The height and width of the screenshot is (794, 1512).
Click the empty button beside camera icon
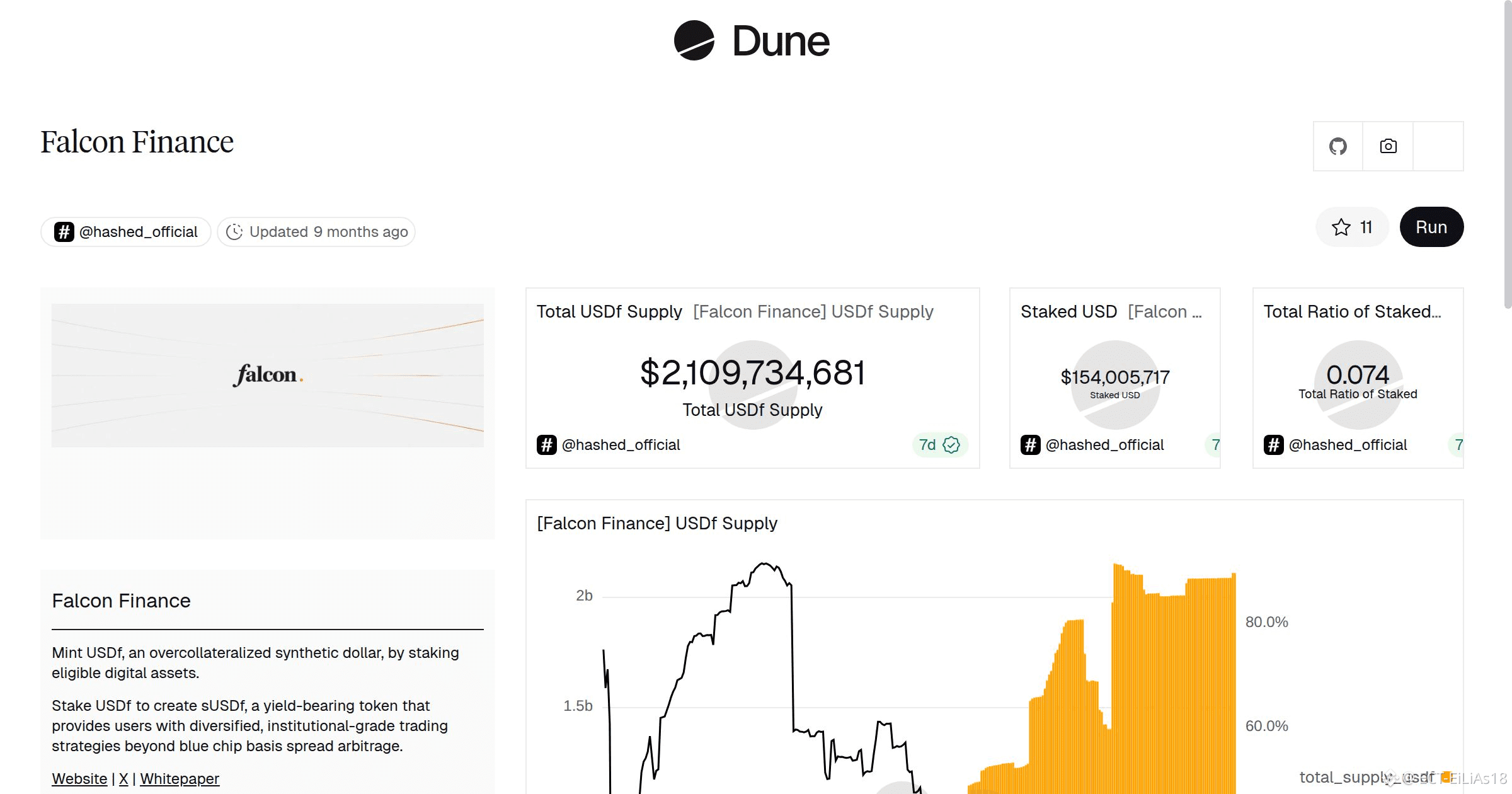(1438, 146)
